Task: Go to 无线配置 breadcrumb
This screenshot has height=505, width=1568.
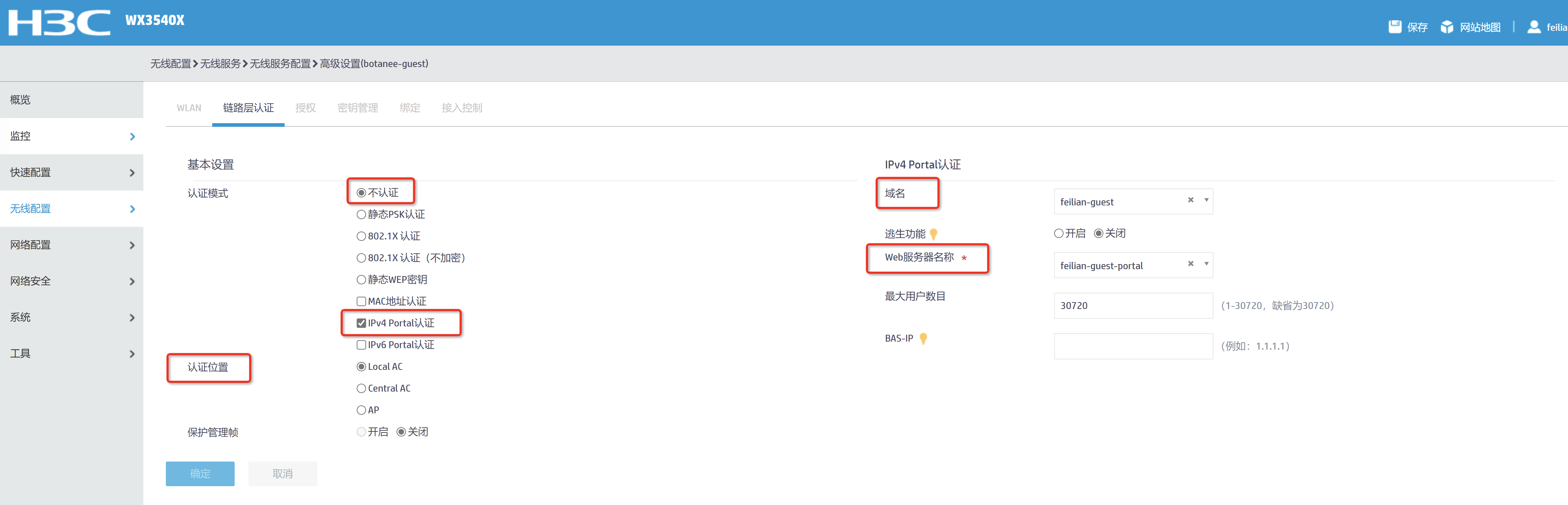Action: (x=171, y=64)
